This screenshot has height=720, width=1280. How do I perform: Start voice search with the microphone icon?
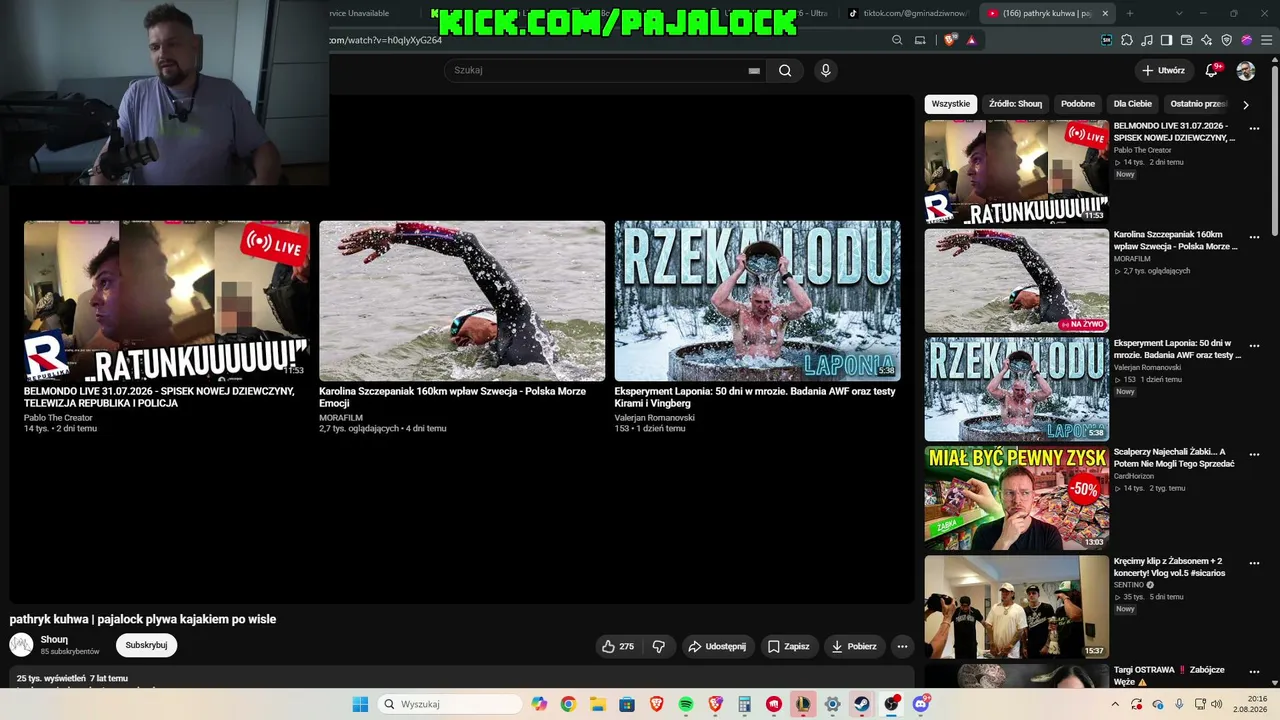point(825,70)
